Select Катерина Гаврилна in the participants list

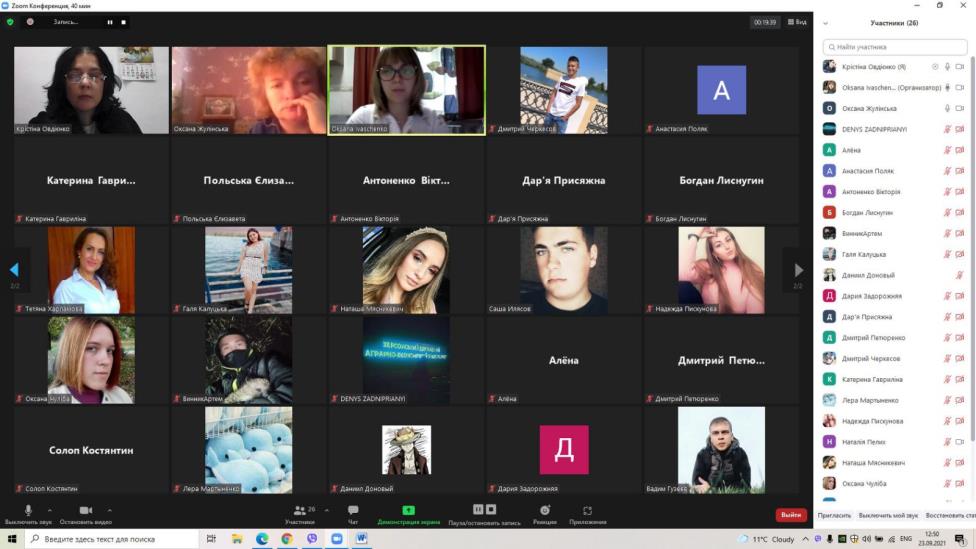[894, 380]
